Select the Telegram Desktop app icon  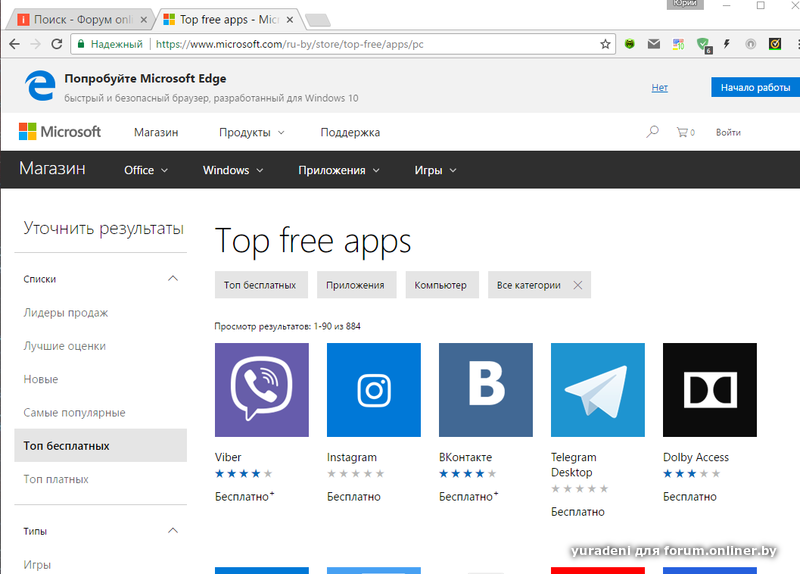pyautogui.click(x=597, y=390)
